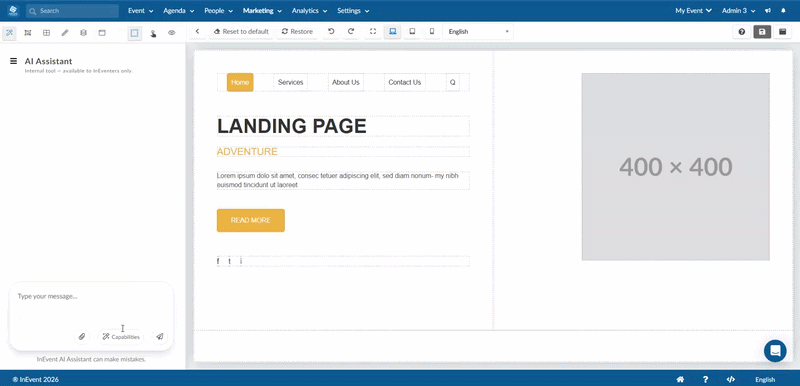
Task: Open the live chat bubble
Action: (775, 351)
